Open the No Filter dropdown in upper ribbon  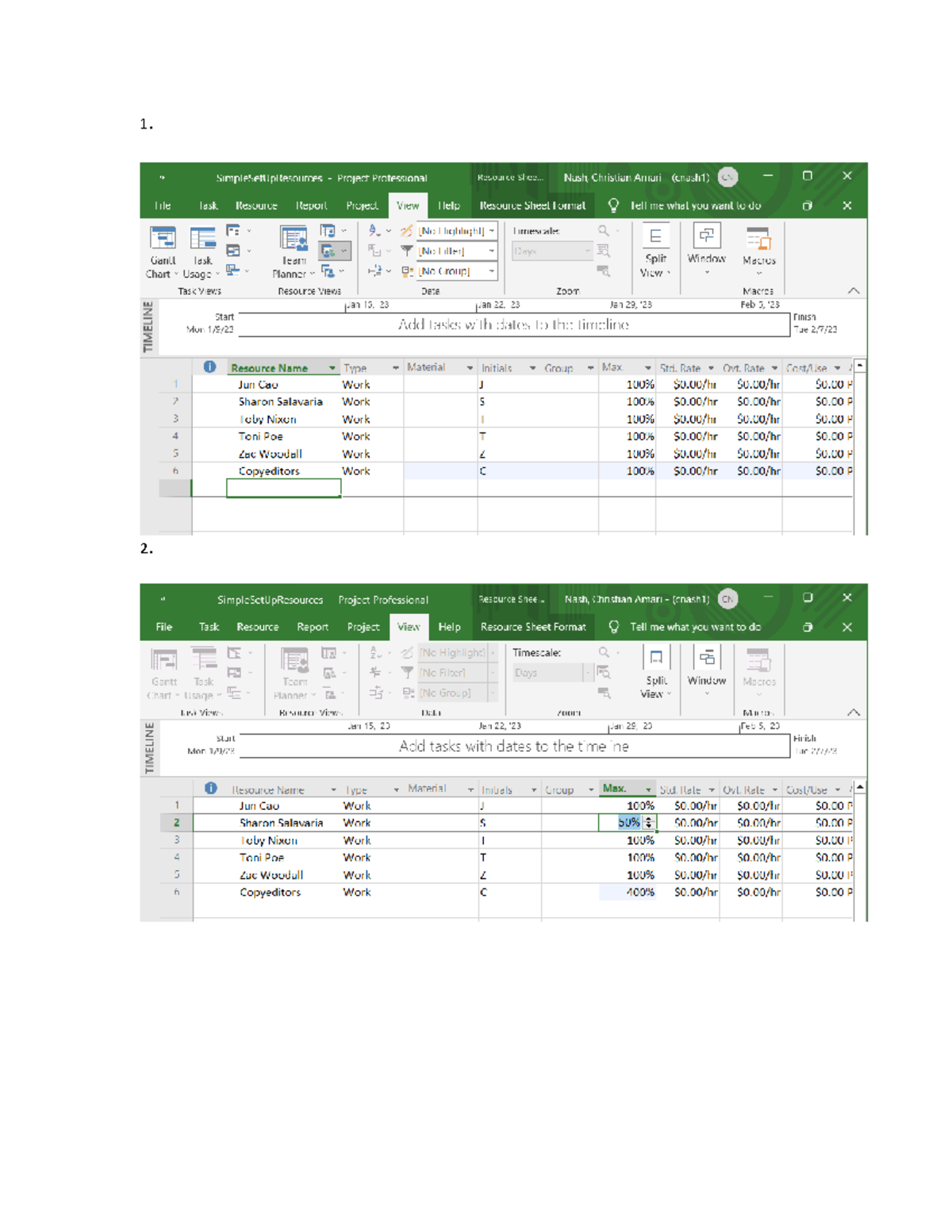492,251
